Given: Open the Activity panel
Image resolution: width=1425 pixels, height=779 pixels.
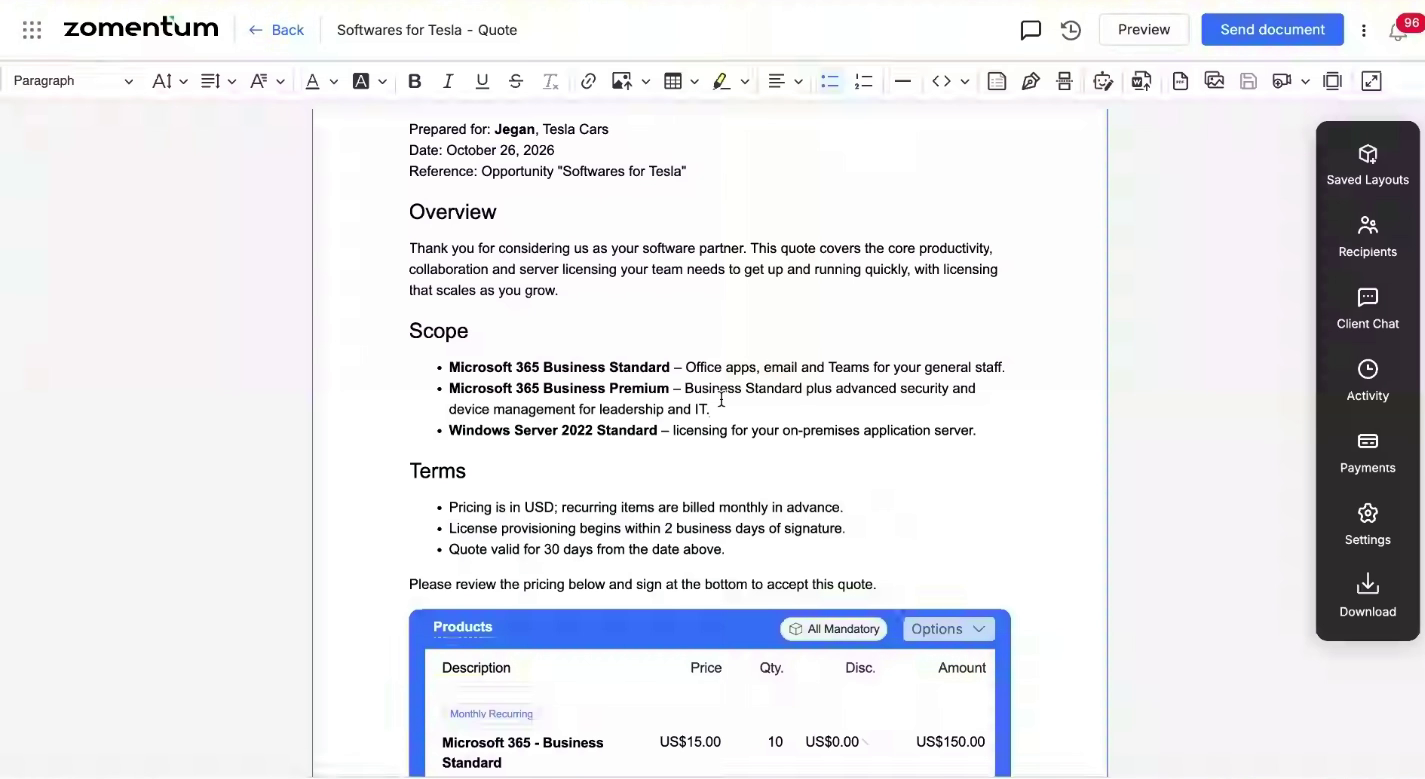Looking at the screenshot, I should click(x=1367, y=381).
